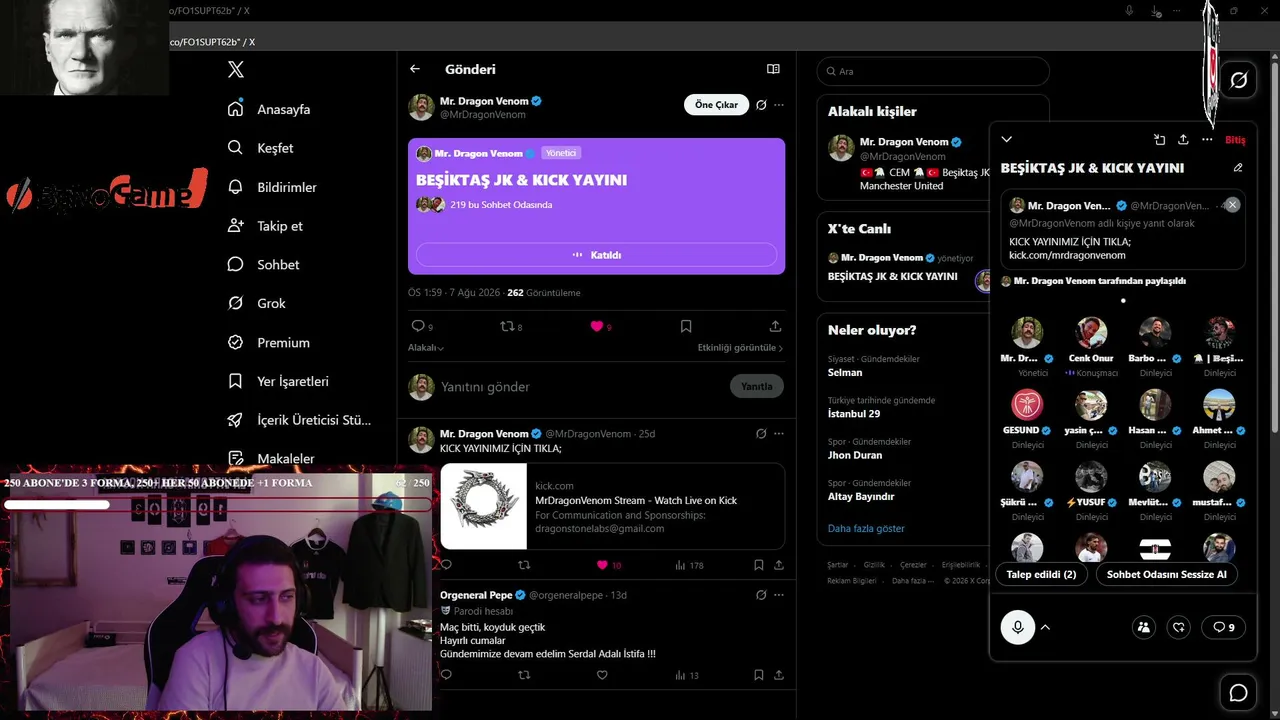Open Altay Bayındır trending topic
The height and width of the screenshot is (720, 1280).
point(861,497)
